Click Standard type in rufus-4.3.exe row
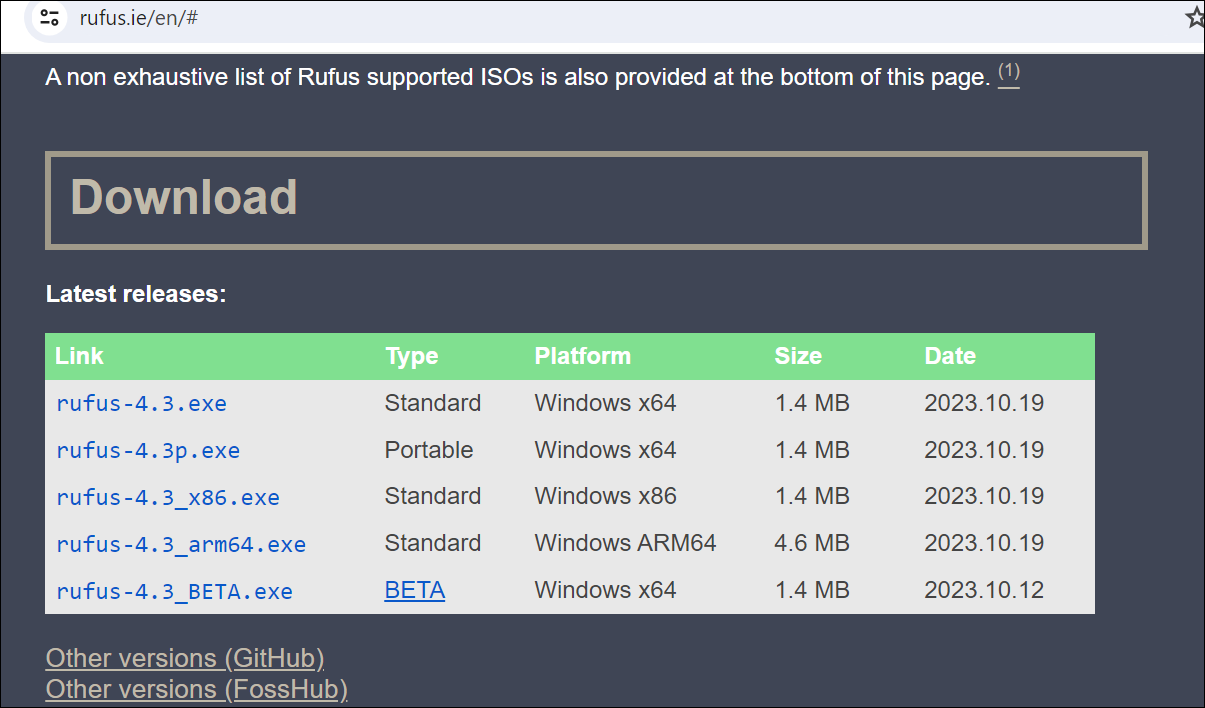The image size is (1205, 708). tap(433, 403)
